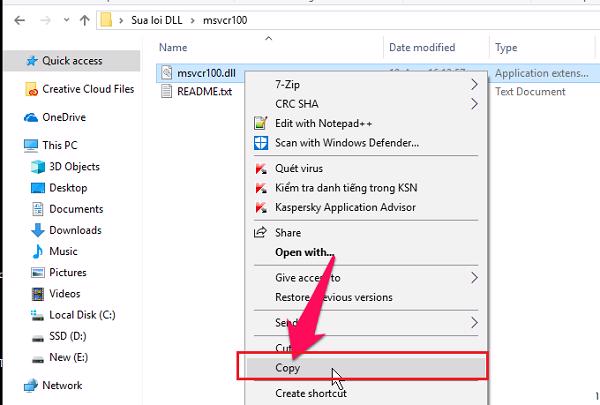The width and height of the screenshot is (600, 405).
Task: Expand the CRC SHA submenu arrow
Action: coord(474,103)
